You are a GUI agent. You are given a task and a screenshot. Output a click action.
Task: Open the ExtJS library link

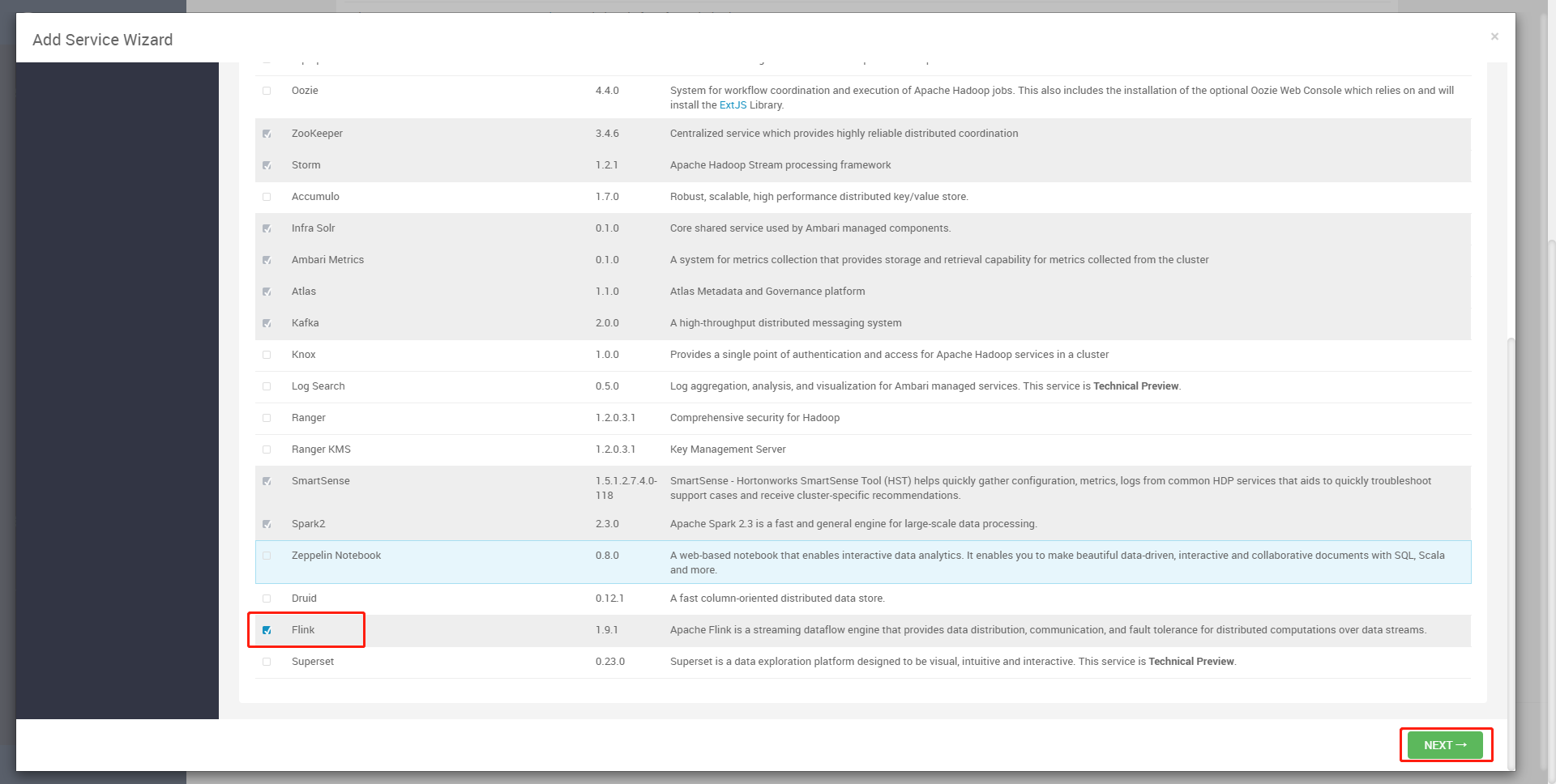[x=733, y=105]
